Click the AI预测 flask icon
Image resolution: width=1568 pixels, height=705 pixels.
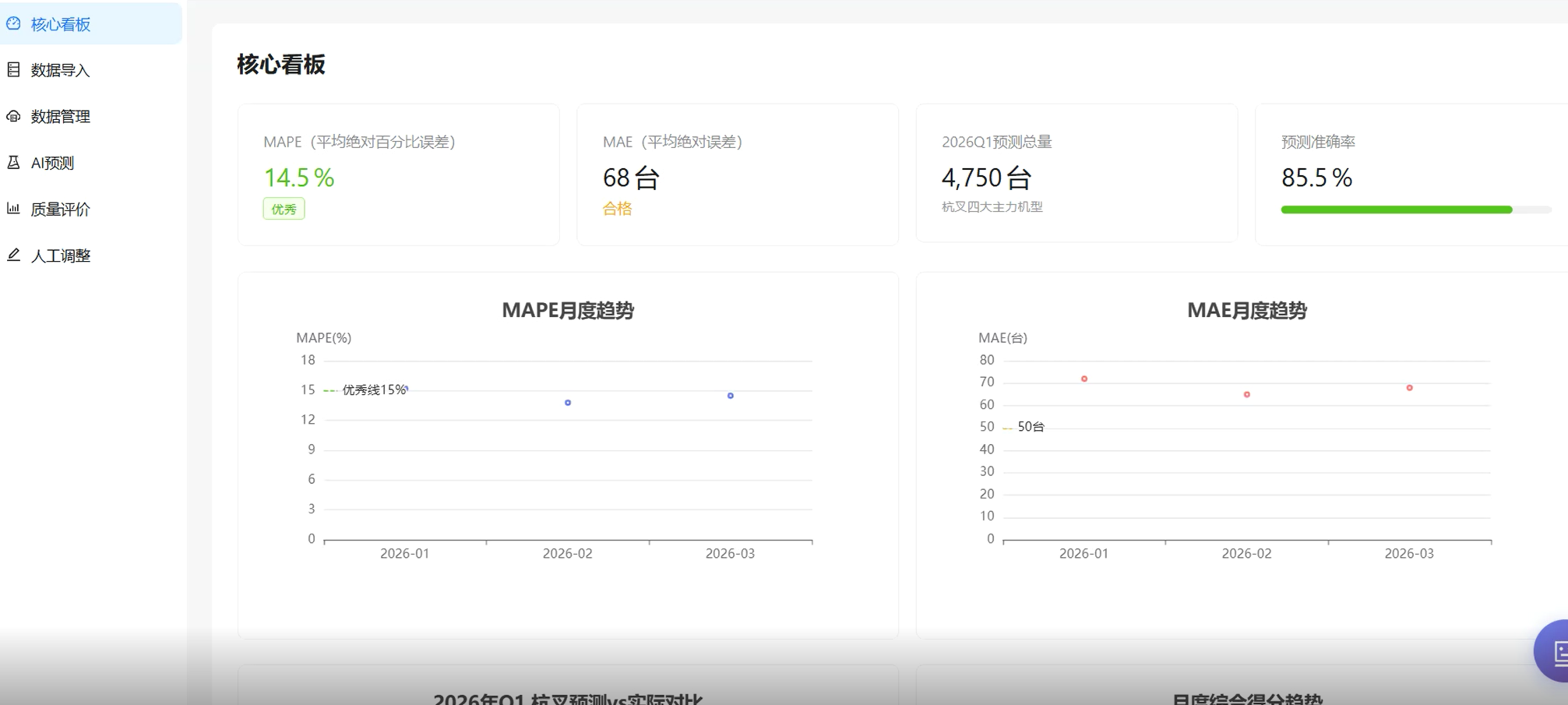[x=13, y=163]
